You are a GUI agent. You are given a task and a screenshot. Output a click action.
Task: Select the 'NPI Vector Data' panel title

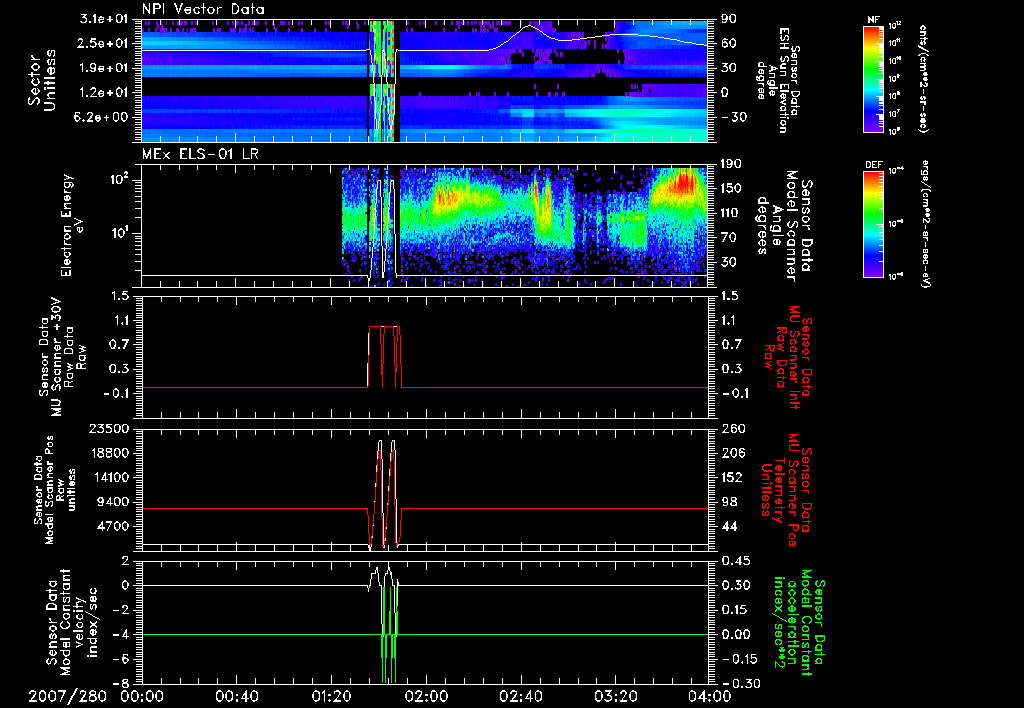[203, 9]
